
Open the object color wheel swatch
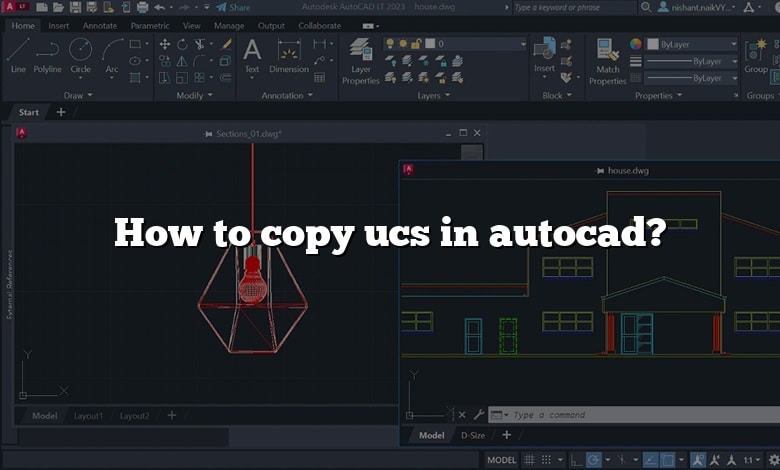click(635, 44)
